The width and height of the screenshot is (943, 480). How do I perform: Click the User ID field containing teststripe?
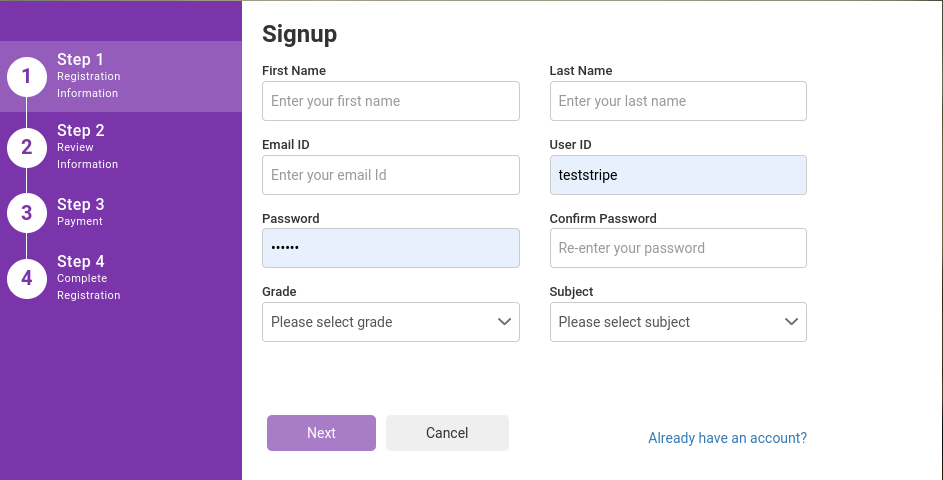678,175
